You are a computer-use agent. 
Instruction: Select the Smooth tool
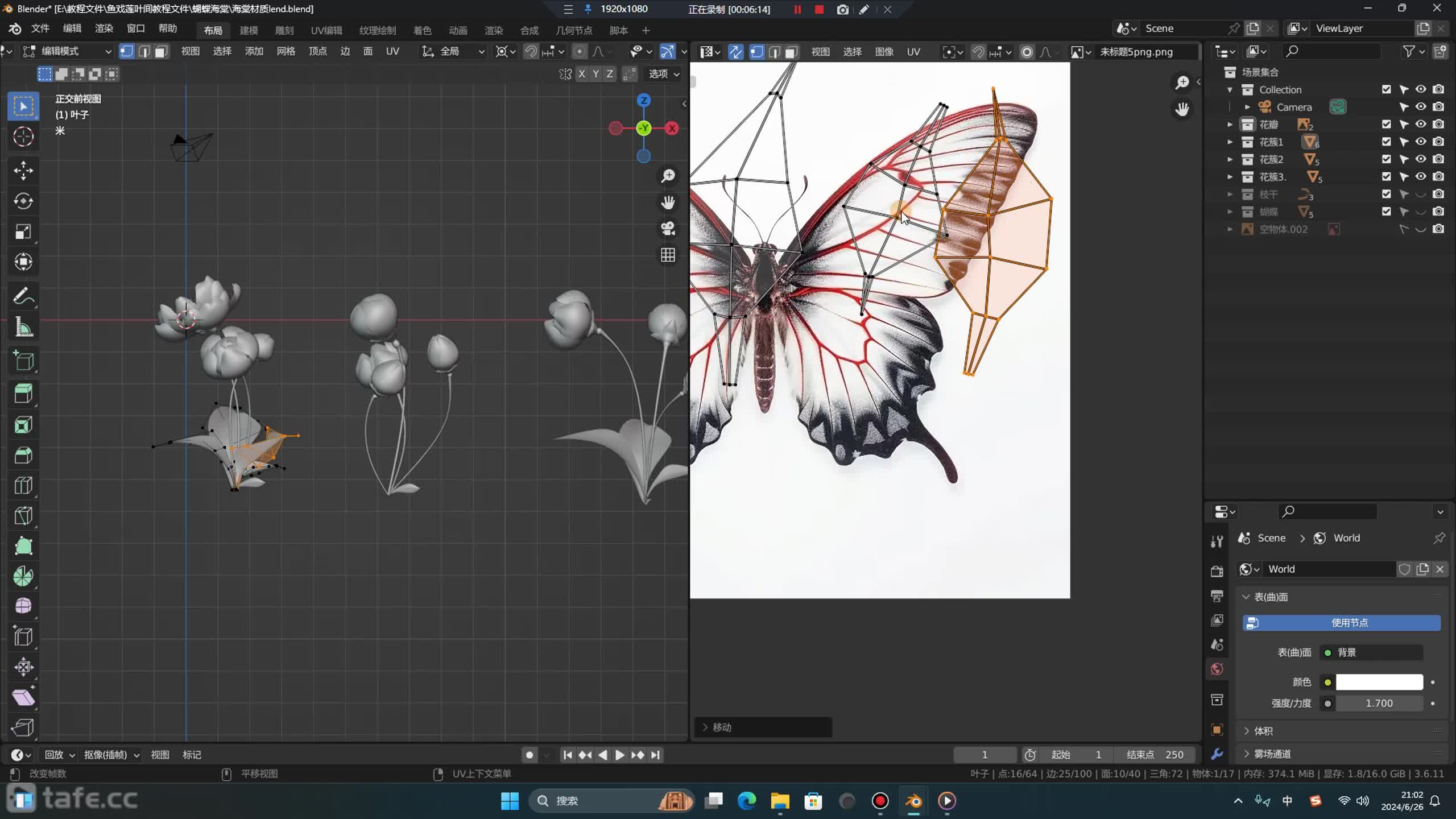pyautogui.click(x=23, y=606)
